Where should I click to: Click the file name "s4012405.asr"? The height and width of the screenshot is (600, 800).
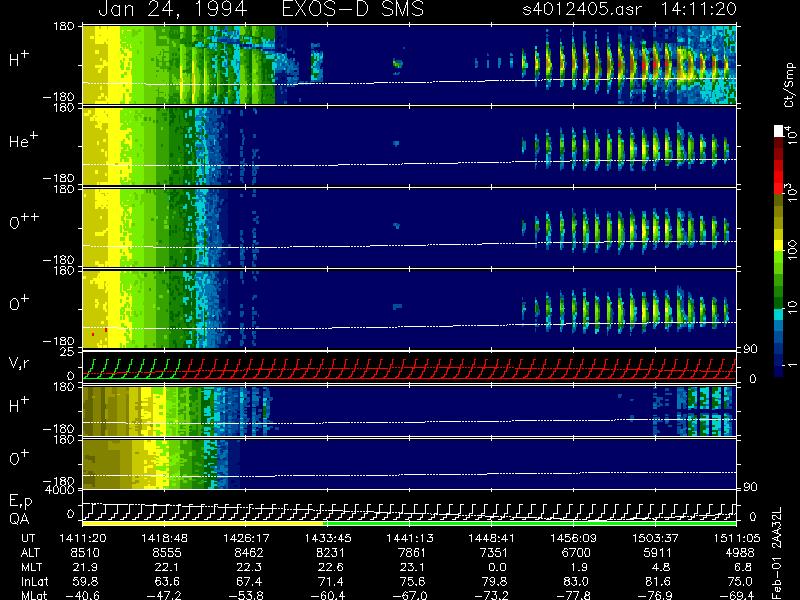pyautogui.click(x=582, y=9)
